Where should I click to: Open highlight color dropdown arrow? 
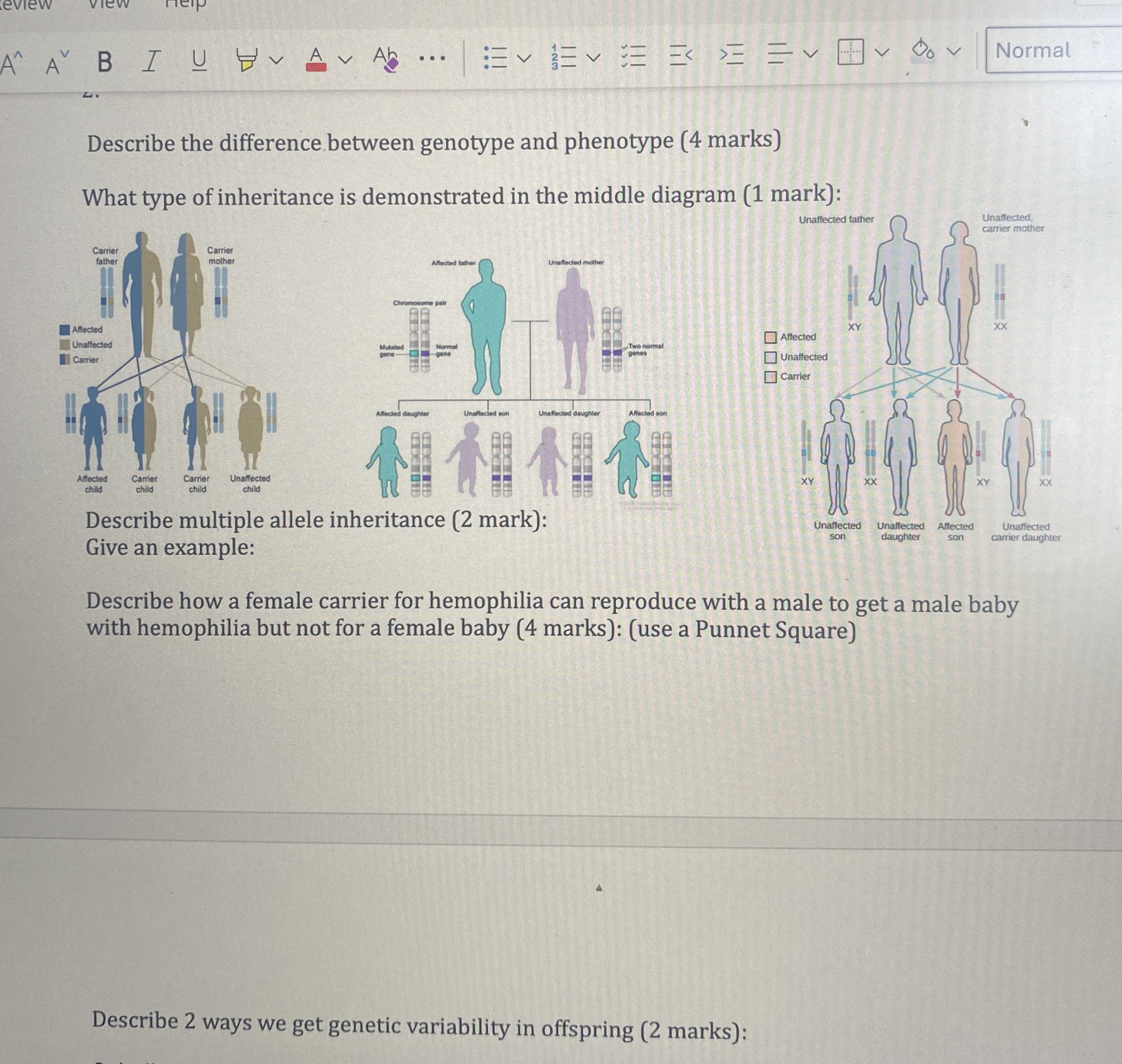point(276,60)
